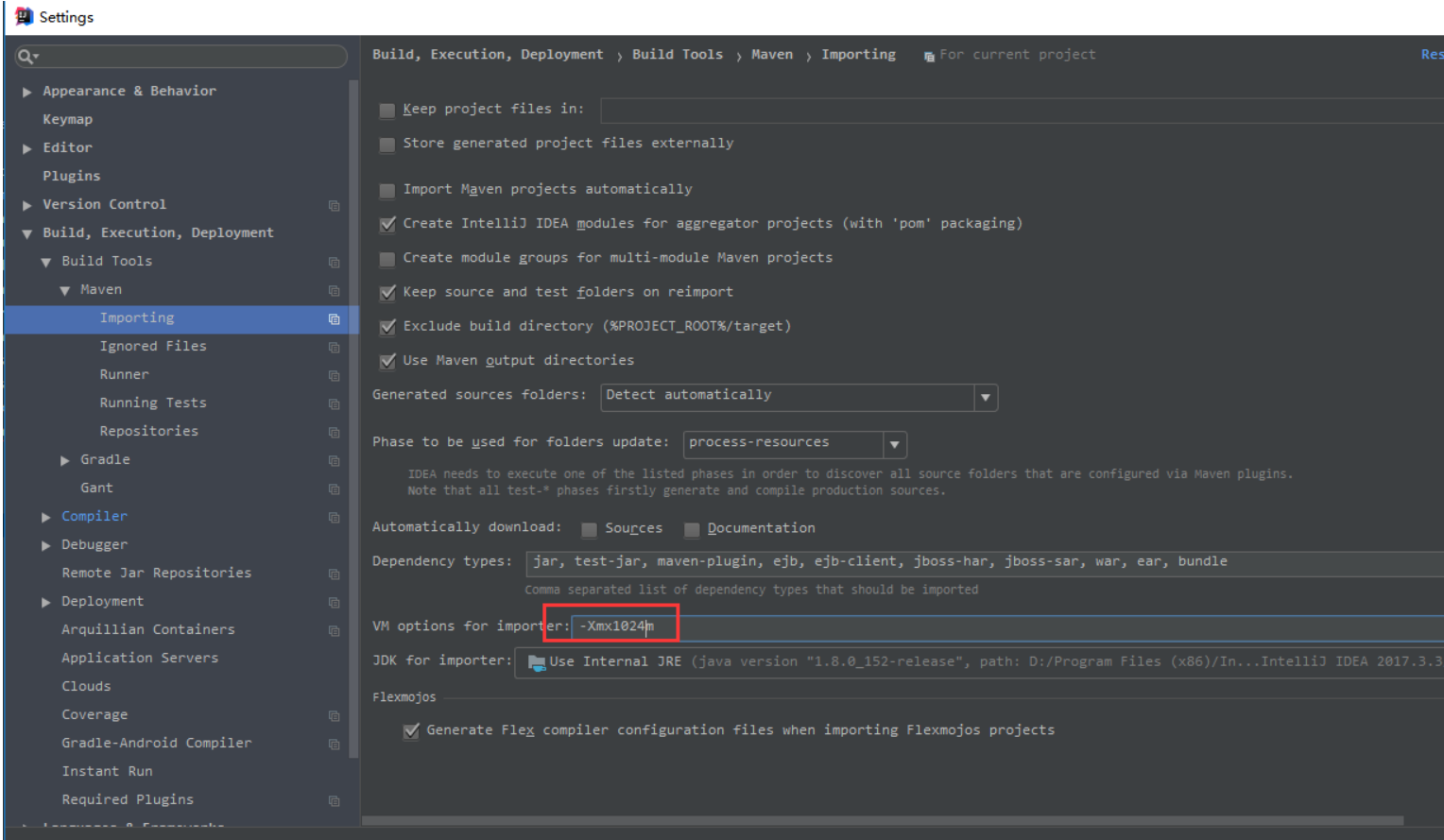Click project-level icon next to Repositories
Image resolution: width=1444 pixels, height=840 pixels.
click(334, 432)
